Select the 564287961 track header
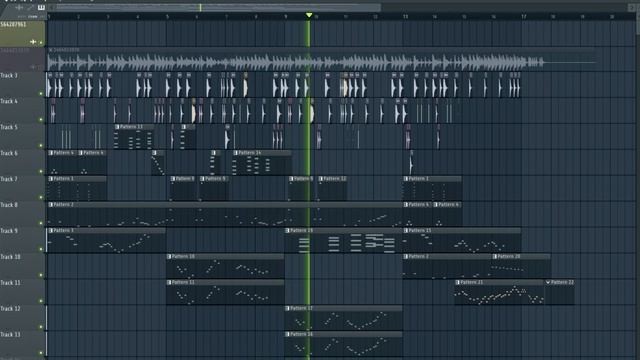 click(x=22, y=33)
